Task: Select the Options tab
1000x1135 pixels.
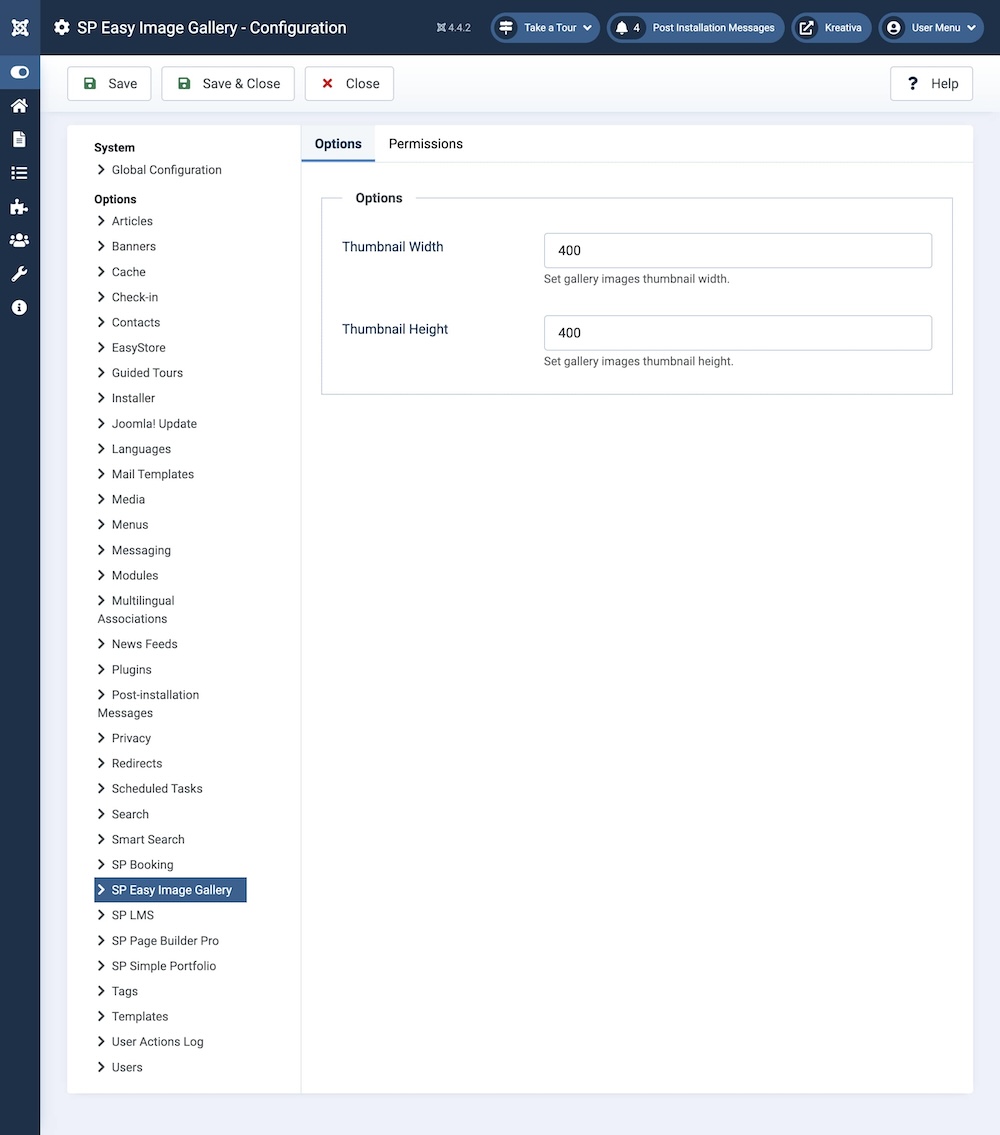Action: 338,144
